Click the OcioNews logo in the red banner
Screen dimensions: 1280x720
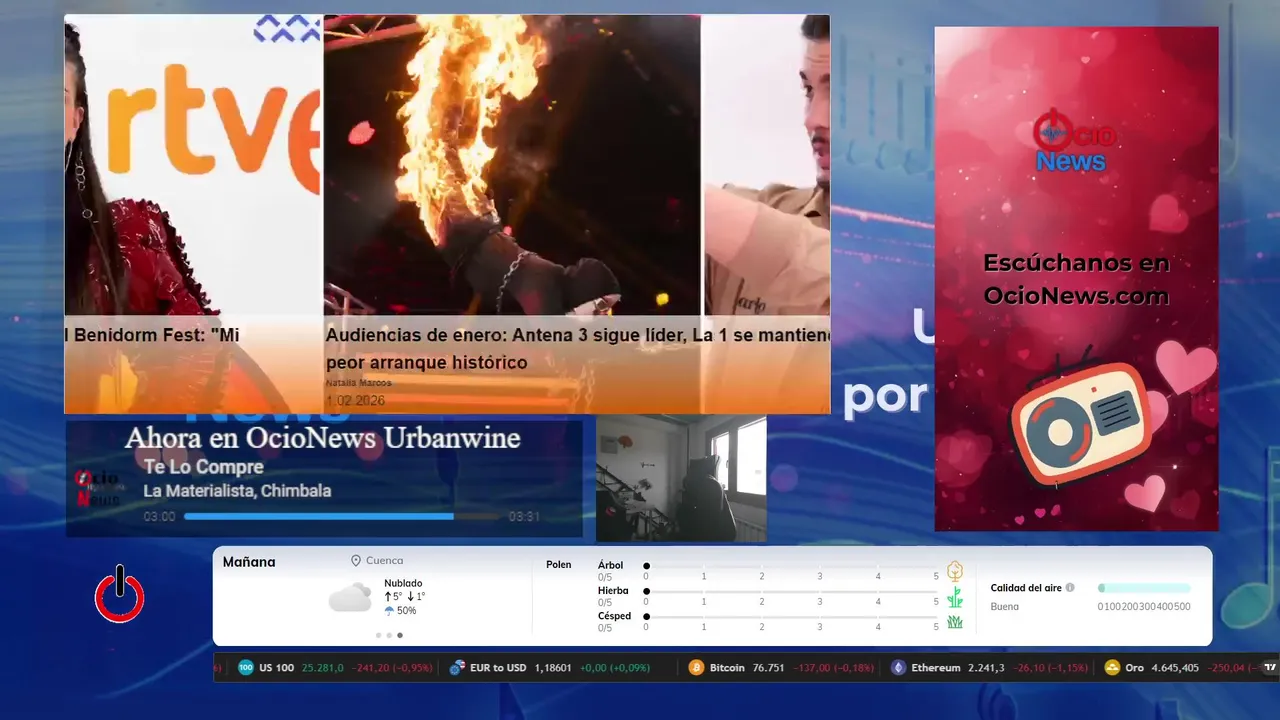coord(1073,142)
